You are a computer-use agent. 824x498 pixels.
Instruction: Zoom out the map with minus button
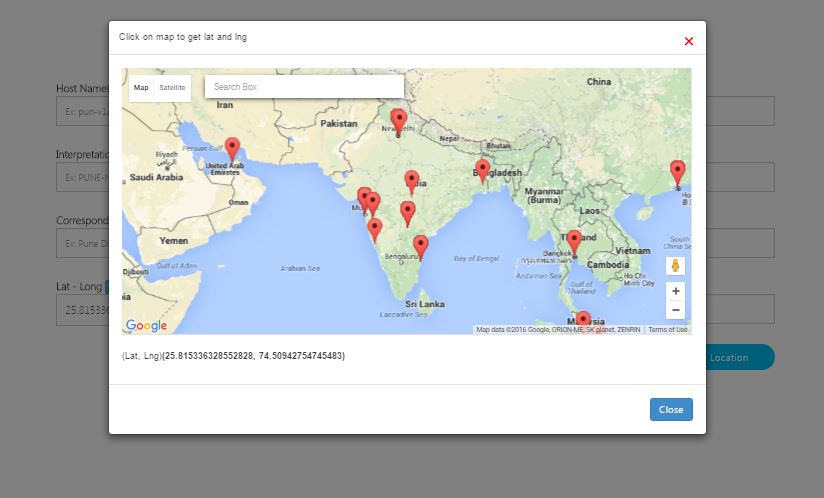[x=676, y=310]
